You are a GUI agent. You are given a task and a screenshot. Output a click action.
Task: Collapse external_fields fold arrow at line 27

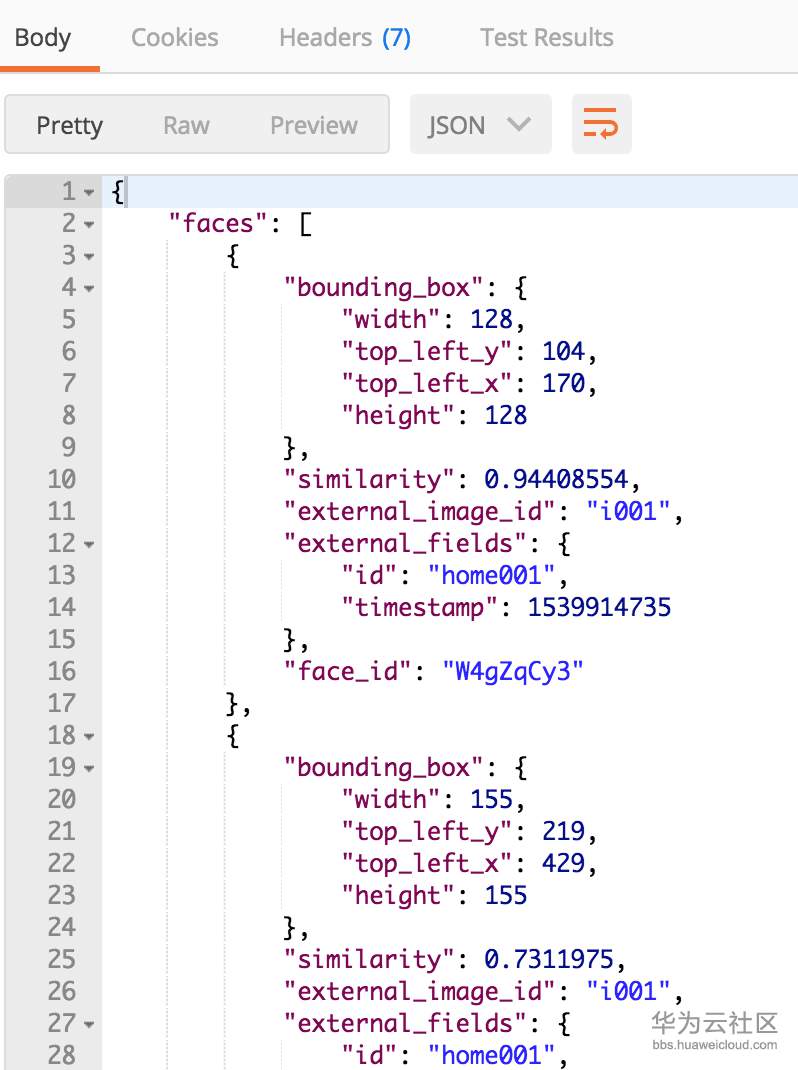point(89,1024)
